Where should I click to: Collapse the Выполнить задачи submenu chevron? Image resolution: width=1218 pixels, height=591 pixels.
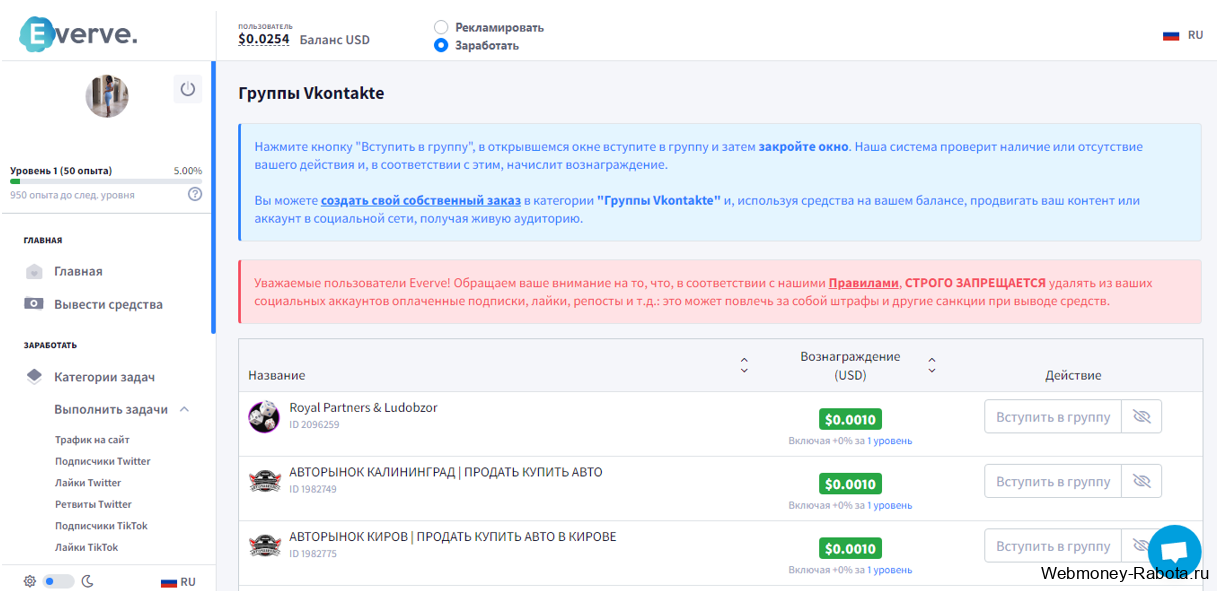click(184, 409)
